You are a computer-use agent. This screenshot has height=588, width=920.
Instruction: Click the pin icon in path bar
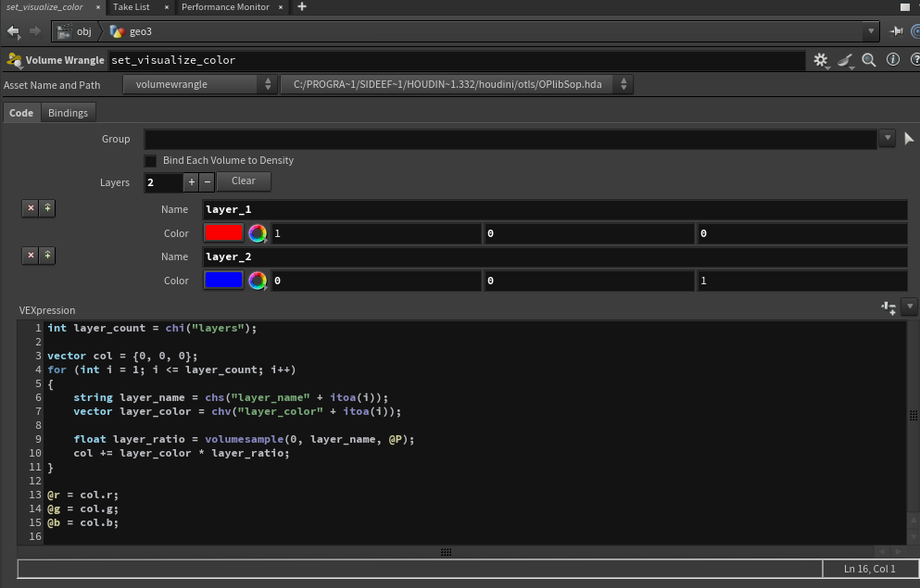pos(896,32)
